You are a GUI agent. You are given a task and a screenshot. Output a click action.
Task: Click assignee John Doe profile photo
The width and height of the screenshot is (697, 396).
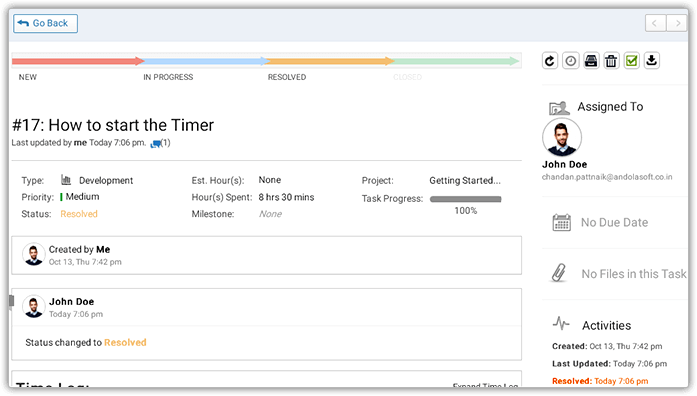click(x=562, y=137)
